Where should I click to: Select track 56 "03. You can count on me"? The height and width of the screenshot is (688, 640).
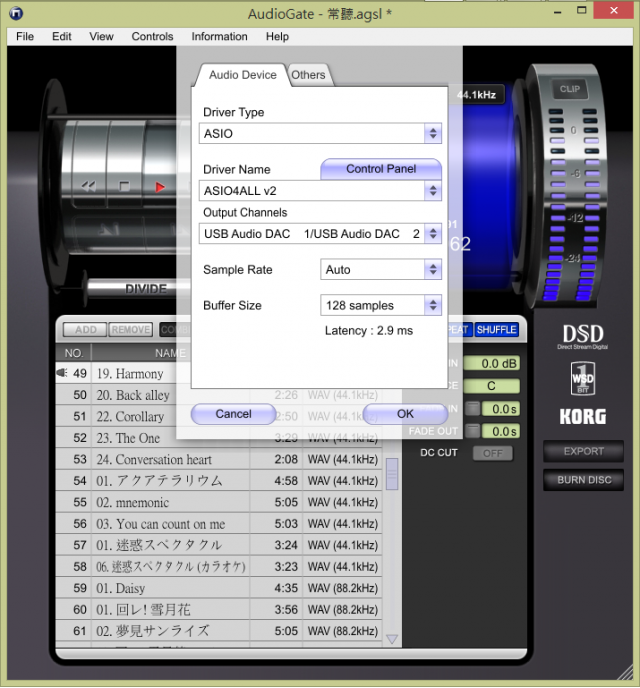coord(219,524)
